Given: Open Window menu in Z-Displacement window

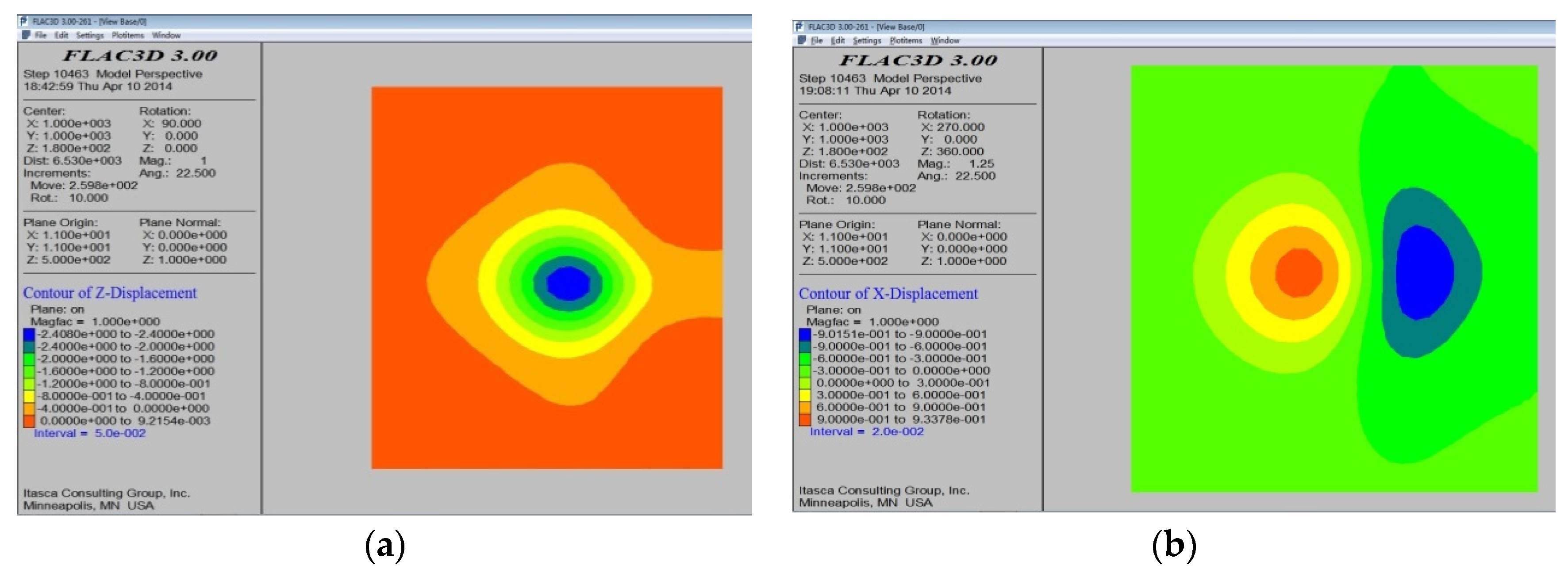Looking at the screenshot, I should (x=166, y=35).
